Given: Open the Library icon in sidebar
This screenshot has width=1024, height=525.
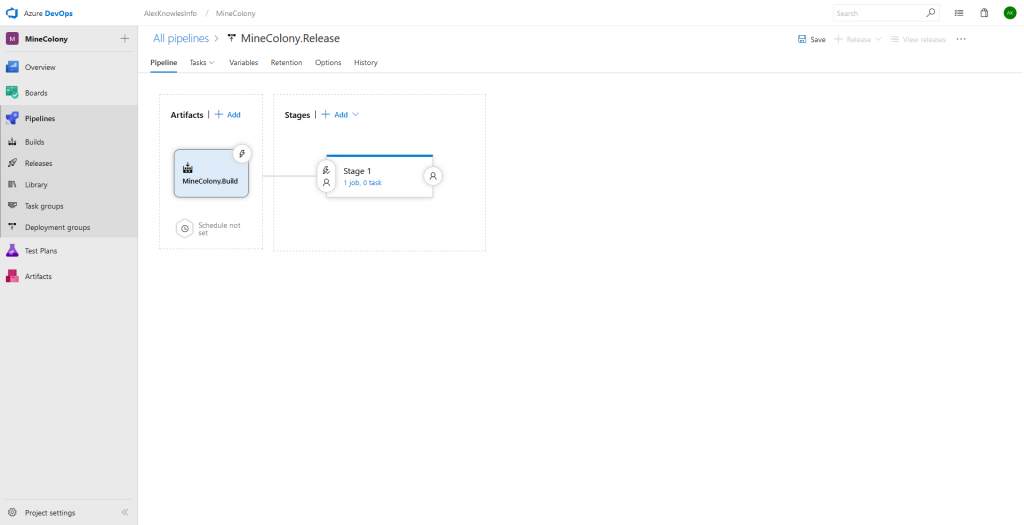Looking at the screenshot, I should click(12, 184).
